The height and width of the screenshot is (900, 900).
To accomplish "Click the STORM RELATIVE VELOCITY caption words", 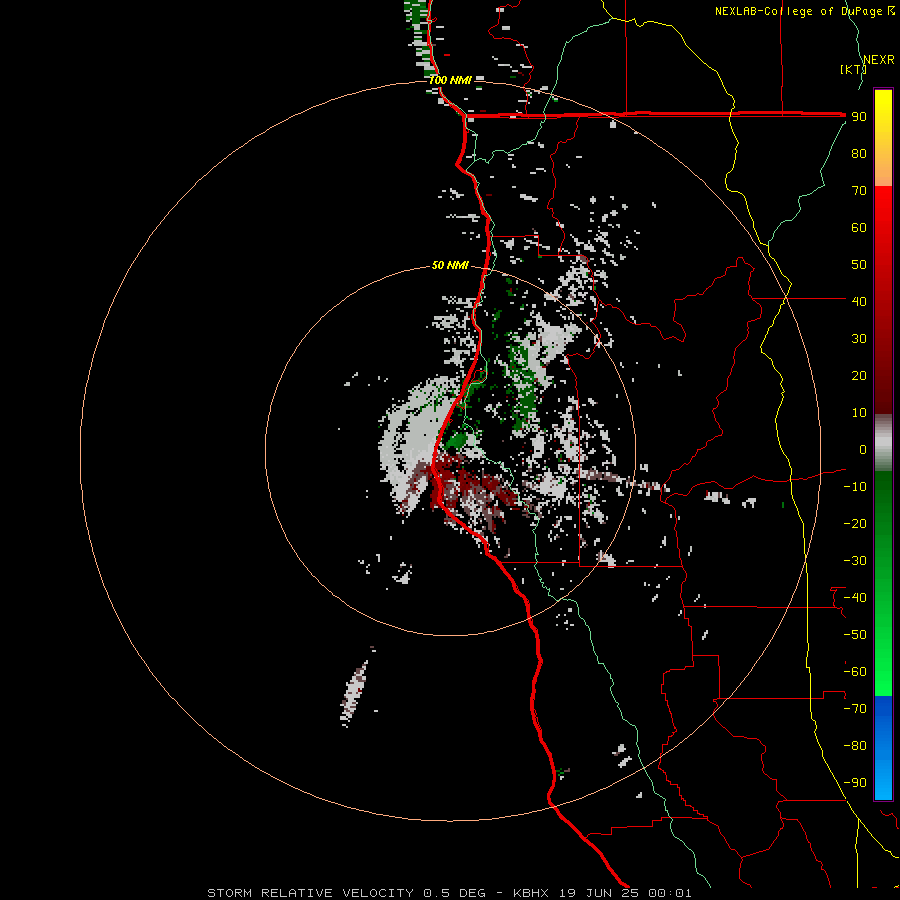I will pyautogui.click(x=311, y=893).
